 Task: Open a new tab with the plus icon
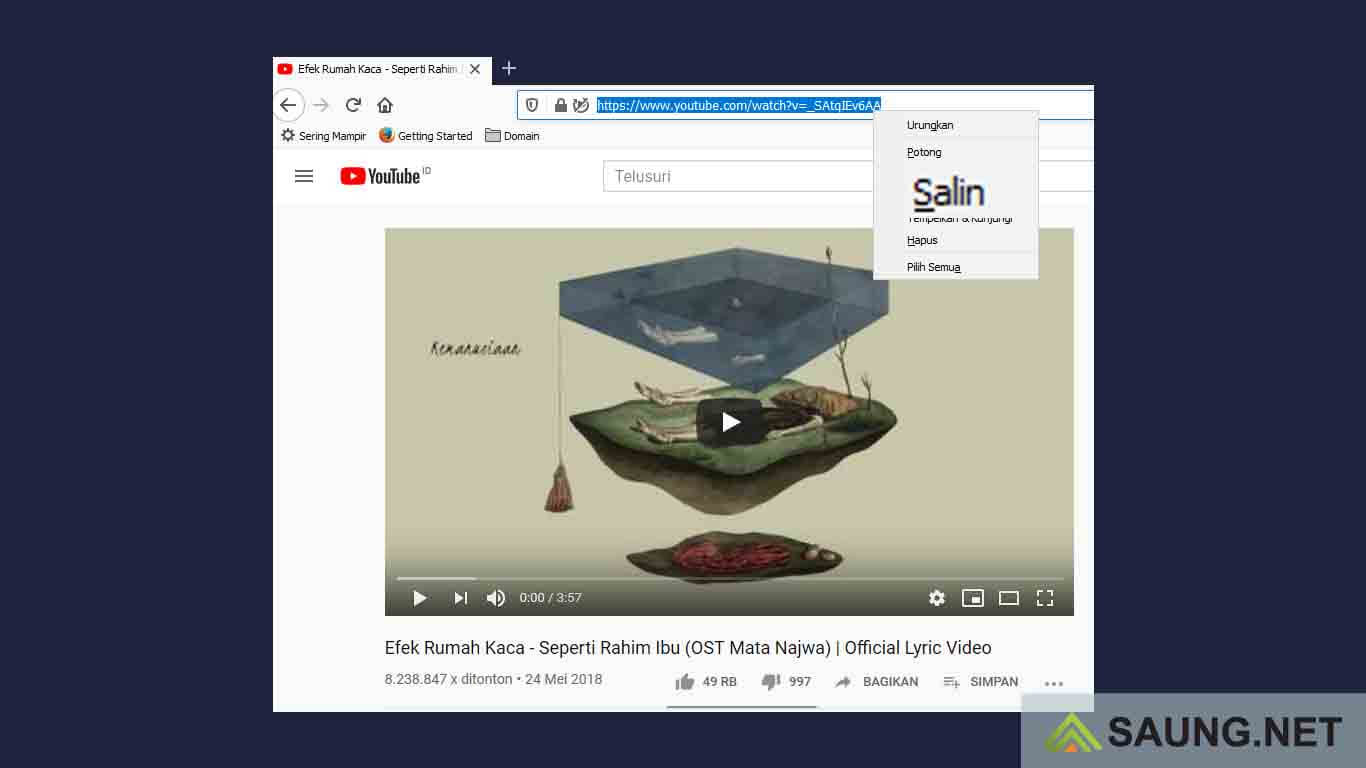[509, 68]
